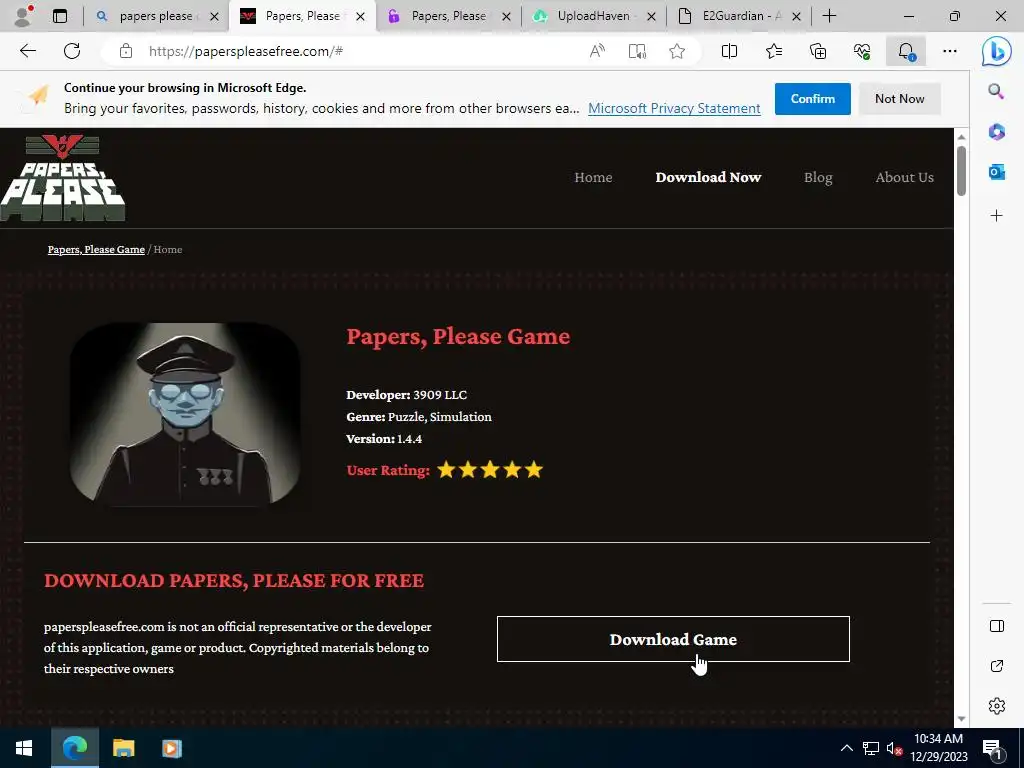Screen dimensions: 1024x768
Task: Close the 'papers please' search tab
Action: point(214,16)
